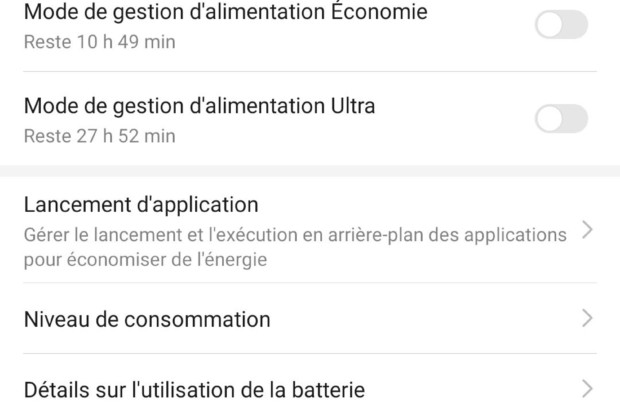Enable Économie power management mode switch

pos(561,24)
